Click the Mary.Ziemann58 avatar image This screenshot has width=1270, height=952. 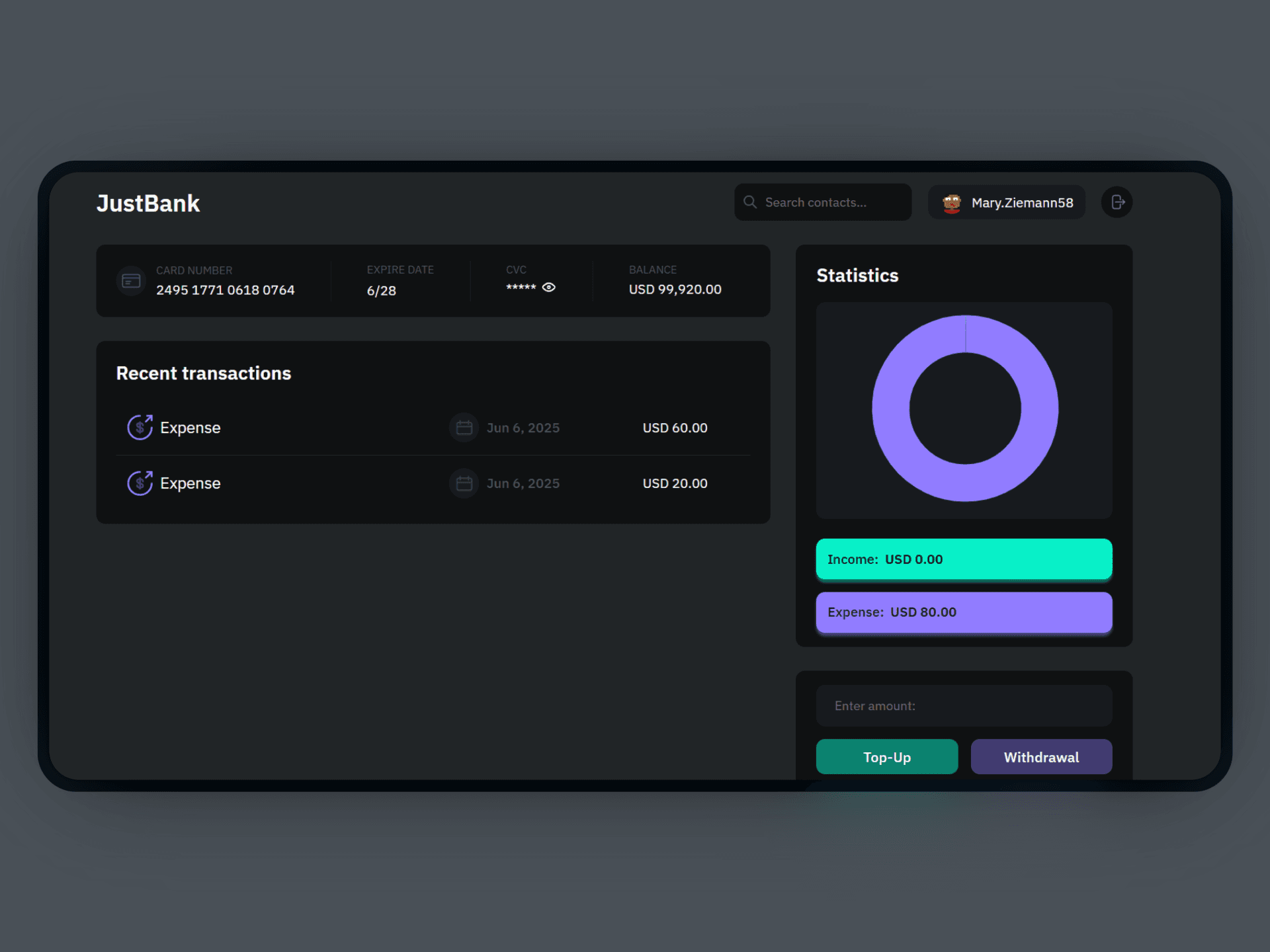click(x=951, y=203)
